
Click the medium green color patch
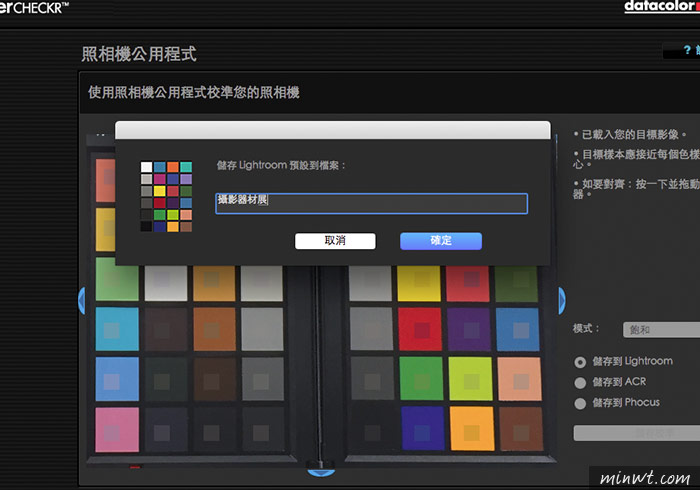coord(421,378)
